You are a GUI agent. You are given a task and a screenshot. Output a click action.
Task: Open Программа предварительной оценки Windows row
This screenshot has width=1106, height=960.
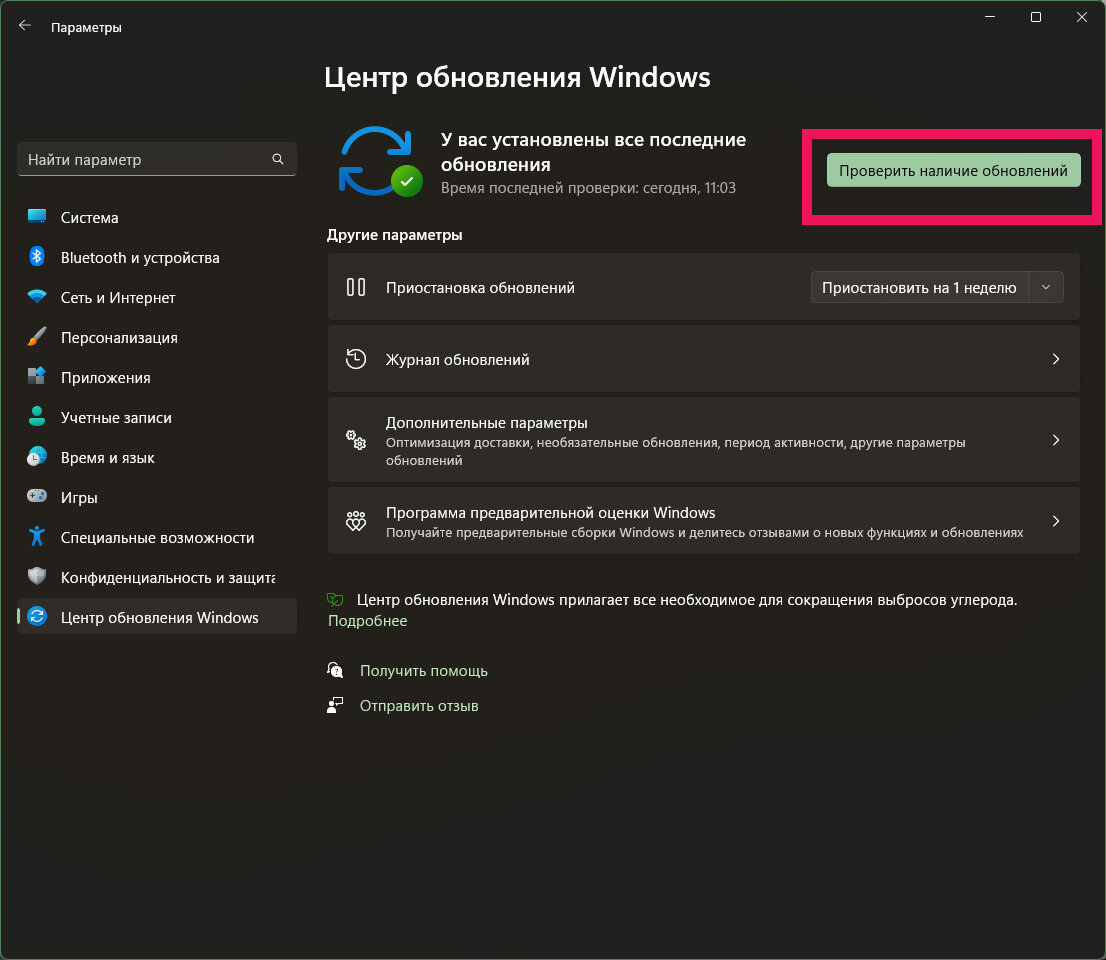(703, 521)
